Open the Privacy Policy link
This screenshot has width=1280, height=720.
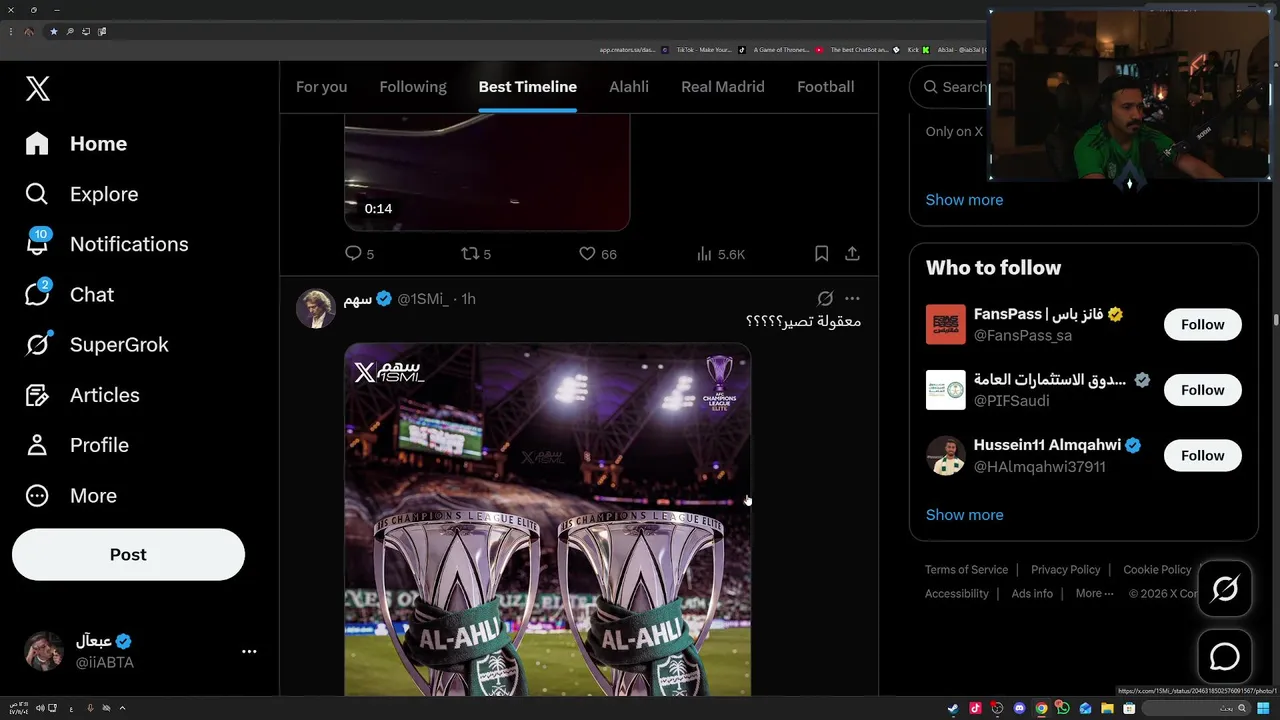(x=1065, y=569)
